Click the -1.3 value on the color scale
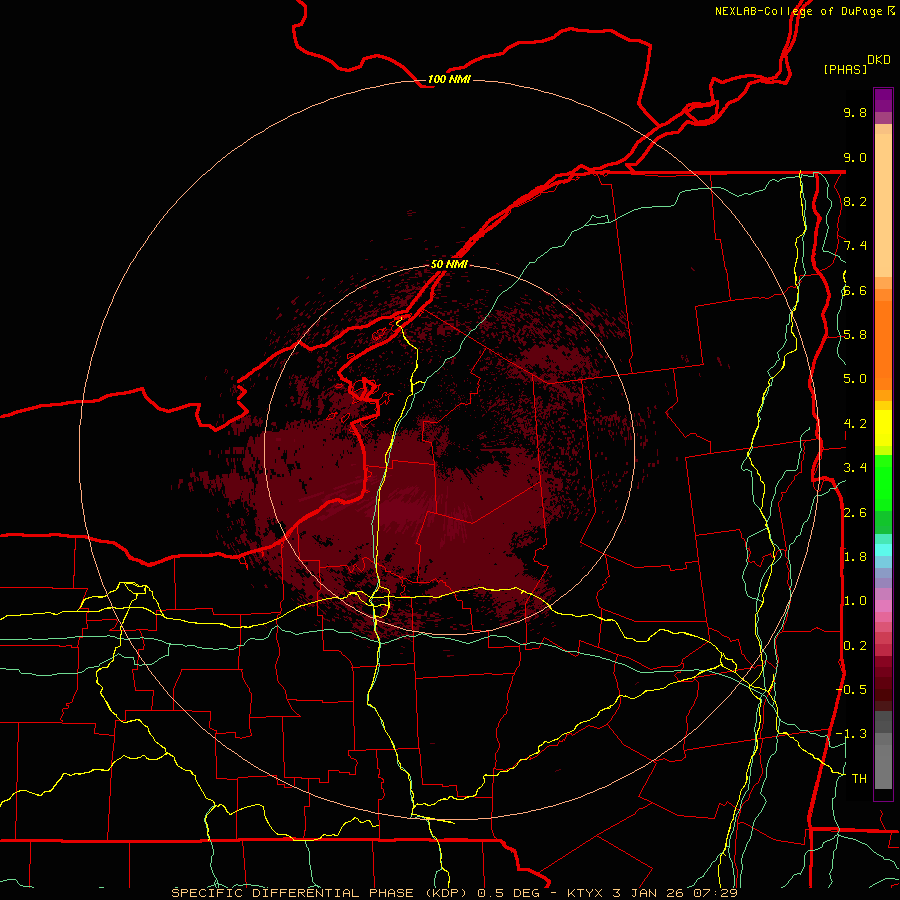Viewport: 900px width, 900px height. [851, 734]
